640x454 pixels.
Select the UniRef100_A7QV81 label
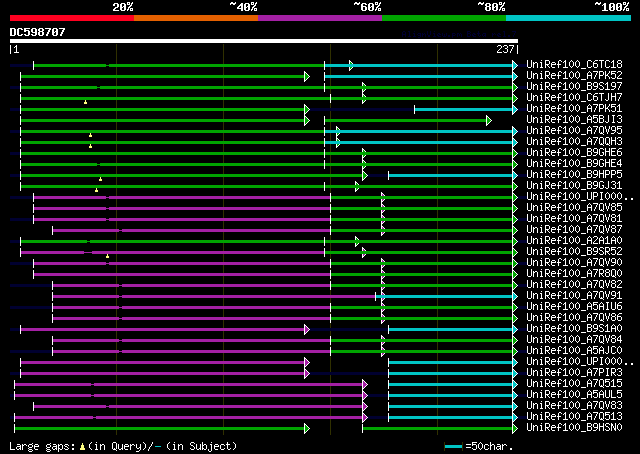pyautogui.click(x=574, y=219)
